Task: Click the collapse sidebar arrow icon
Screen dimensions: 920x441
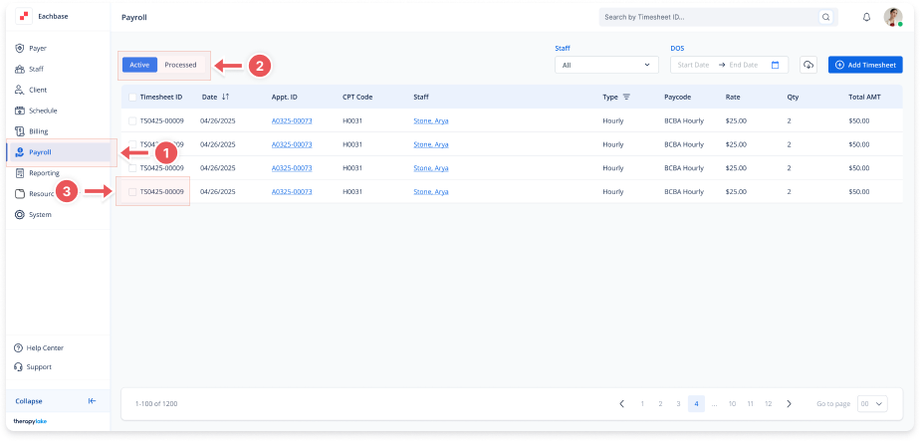Action: point(92,401)
